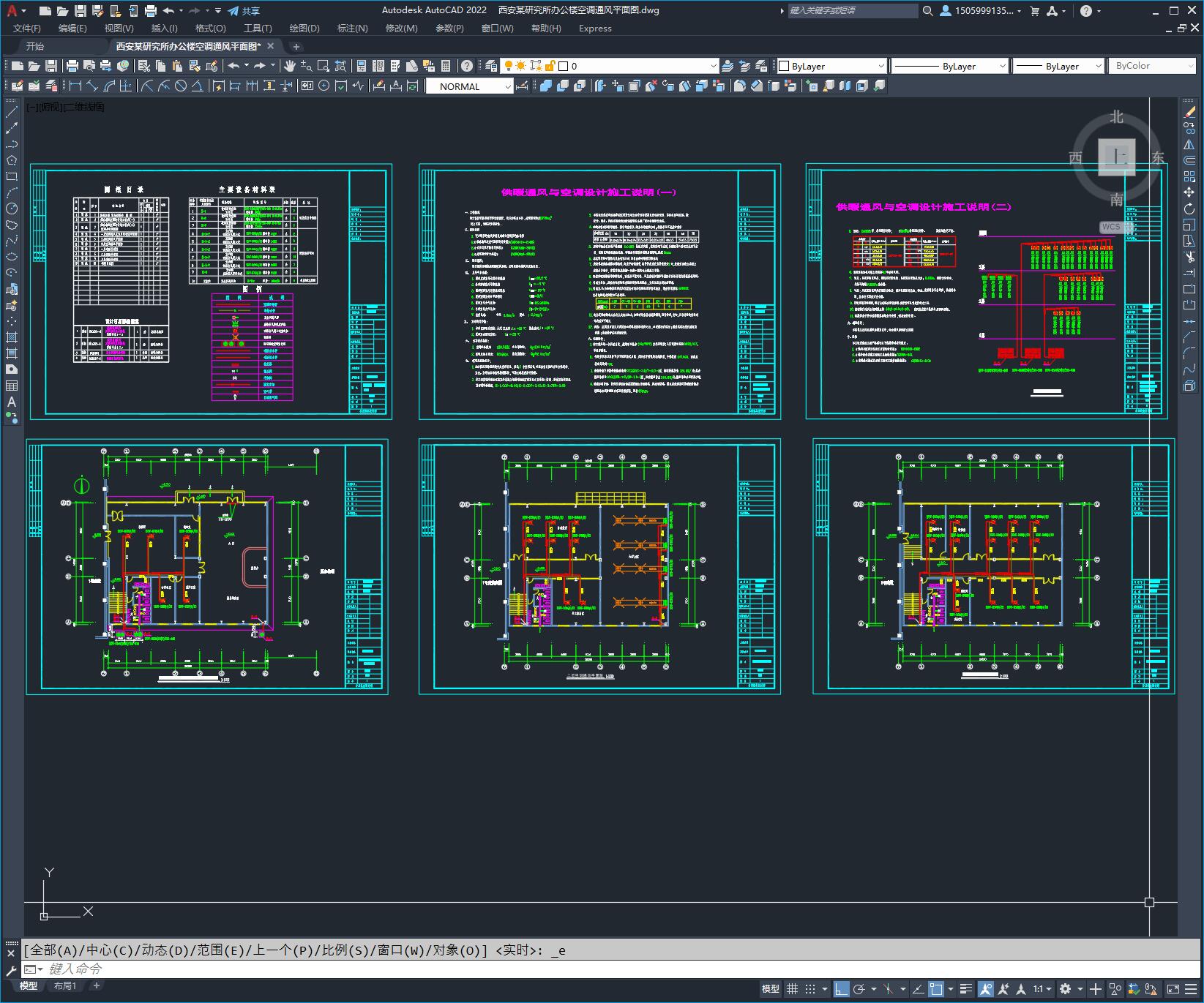Screen dimensions: 1204x1003
Task: Open the QuickCalc calculator icon
Action: tap(446, 66)
